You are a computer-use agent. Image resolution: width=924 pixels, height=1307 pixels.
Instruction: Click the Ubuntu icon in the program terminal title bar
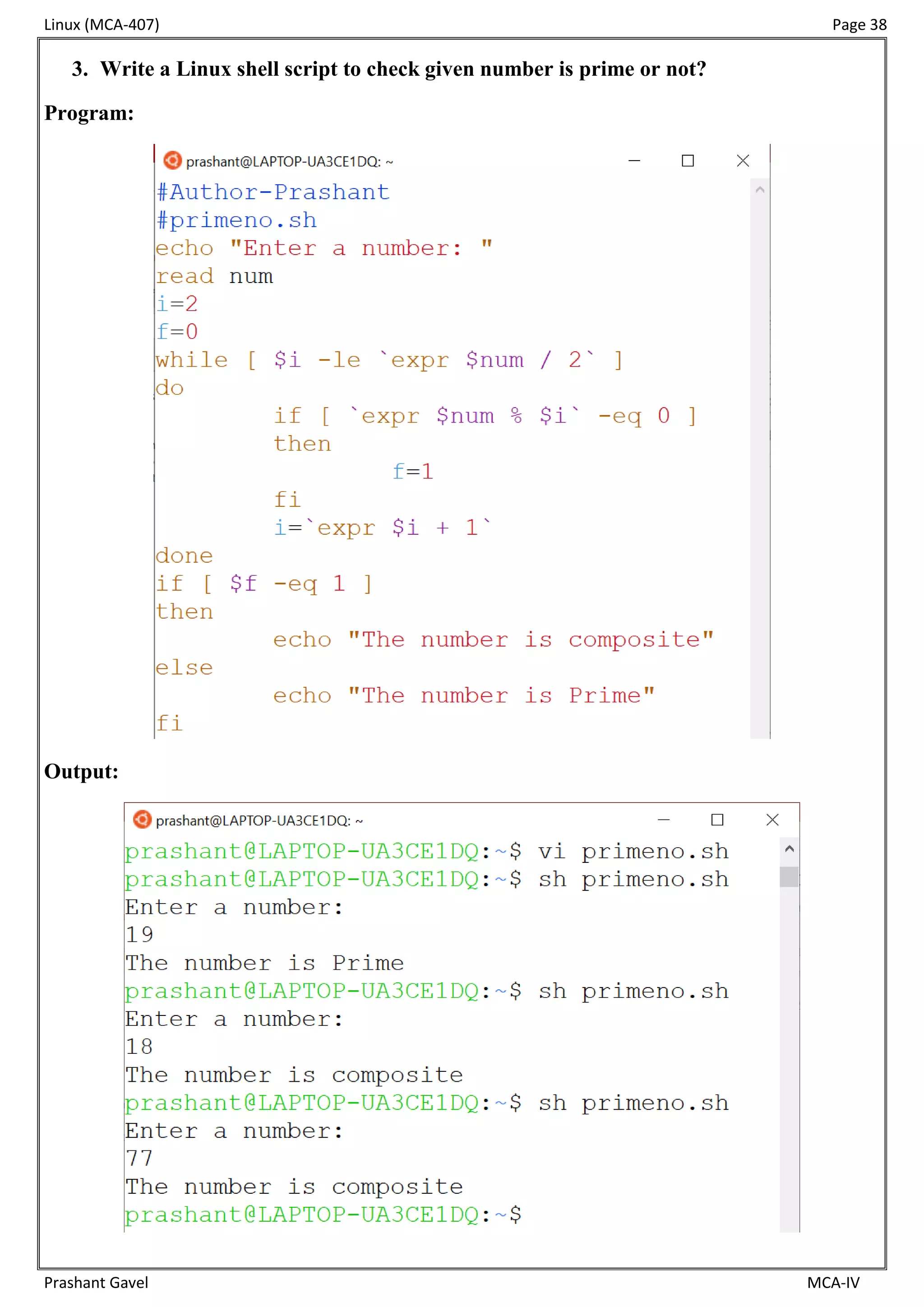(172, 161)
